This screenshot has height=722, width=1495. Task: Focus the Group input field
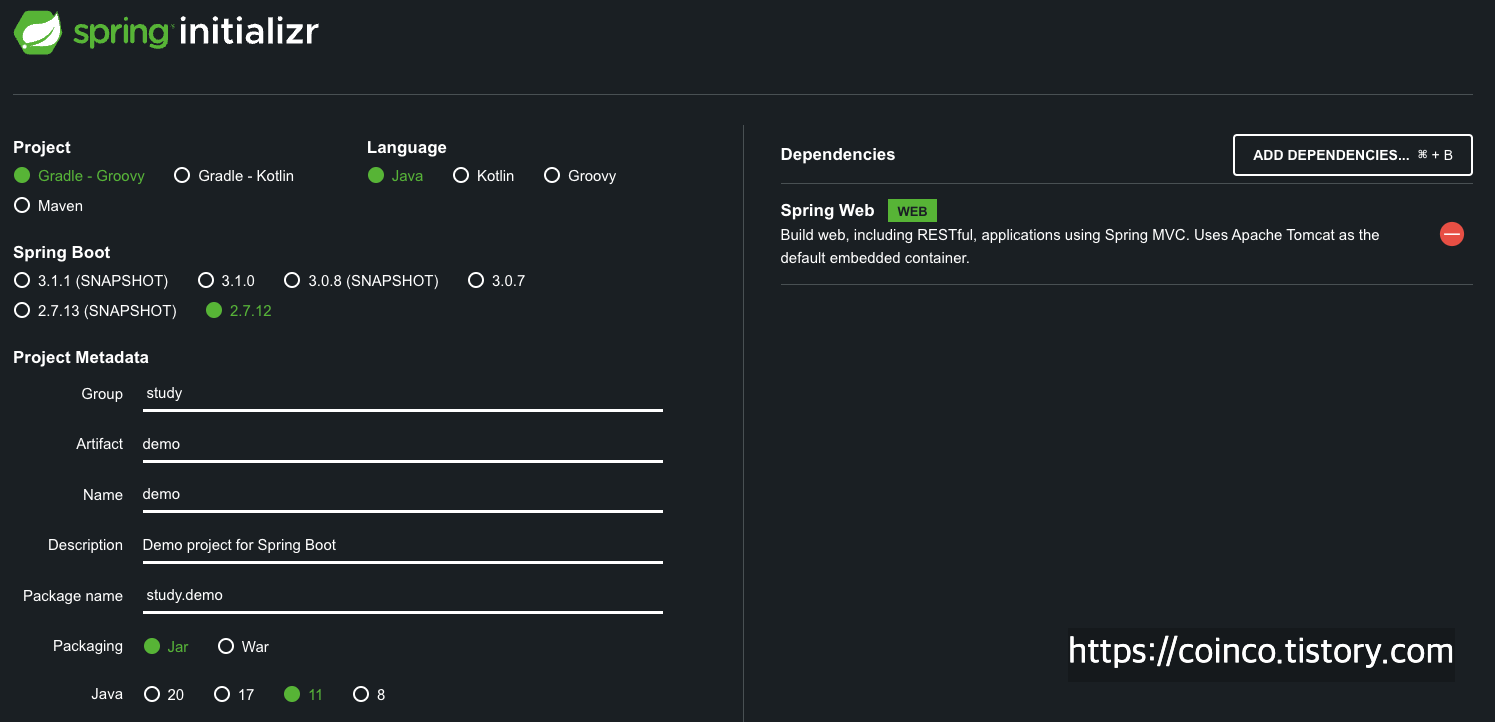coord(403,393)
